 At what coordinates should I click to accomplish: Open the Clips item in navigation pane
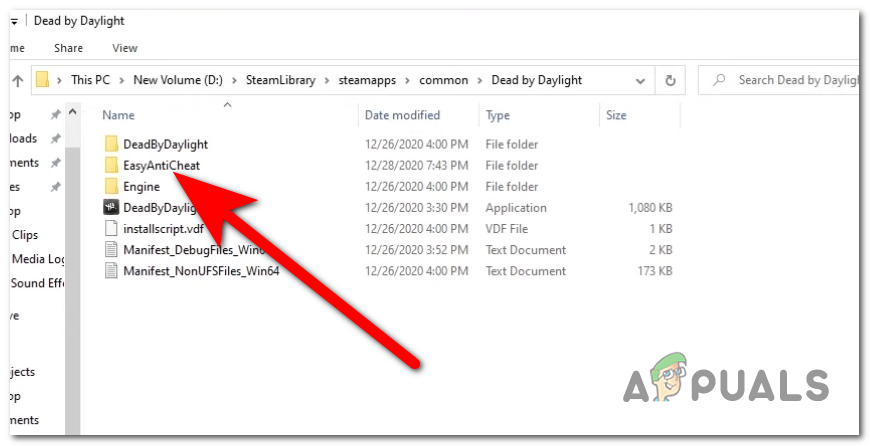(25, 235)
